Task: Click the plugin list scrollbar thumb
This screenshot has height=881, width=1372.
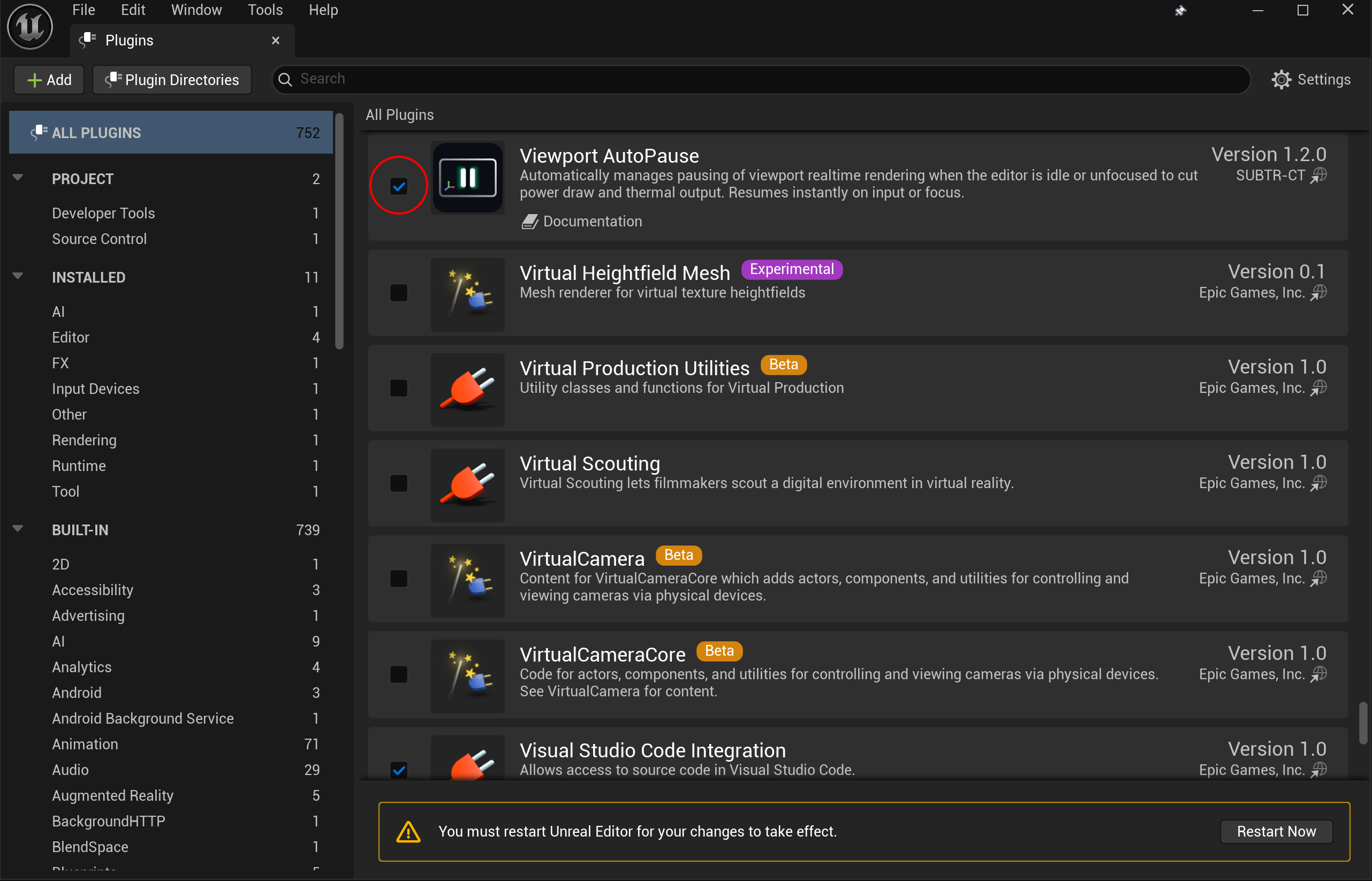Action: [x=1363, y=724]
